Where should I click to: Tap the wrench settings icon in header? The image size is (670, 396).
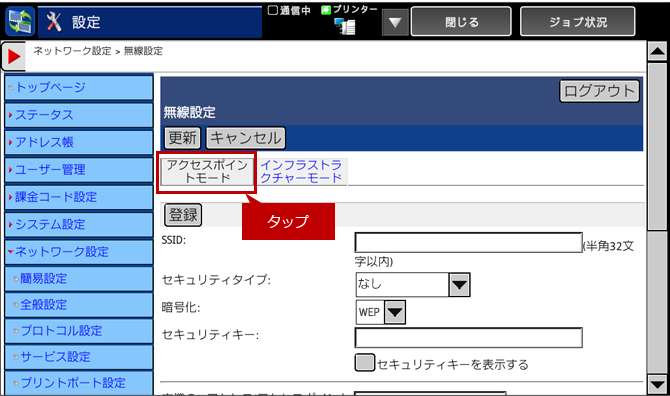coord(54,21)
